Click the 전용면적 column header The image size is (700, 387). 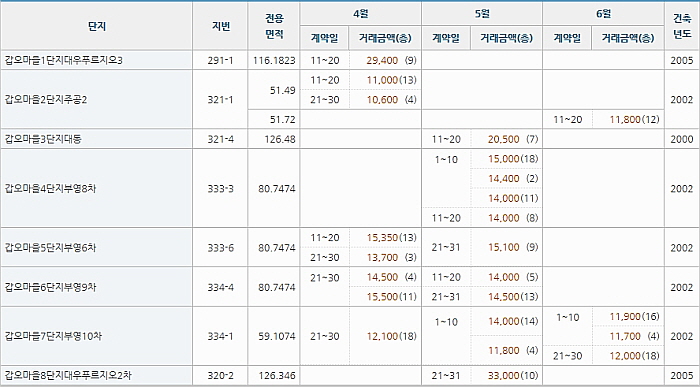click(274, 26)
